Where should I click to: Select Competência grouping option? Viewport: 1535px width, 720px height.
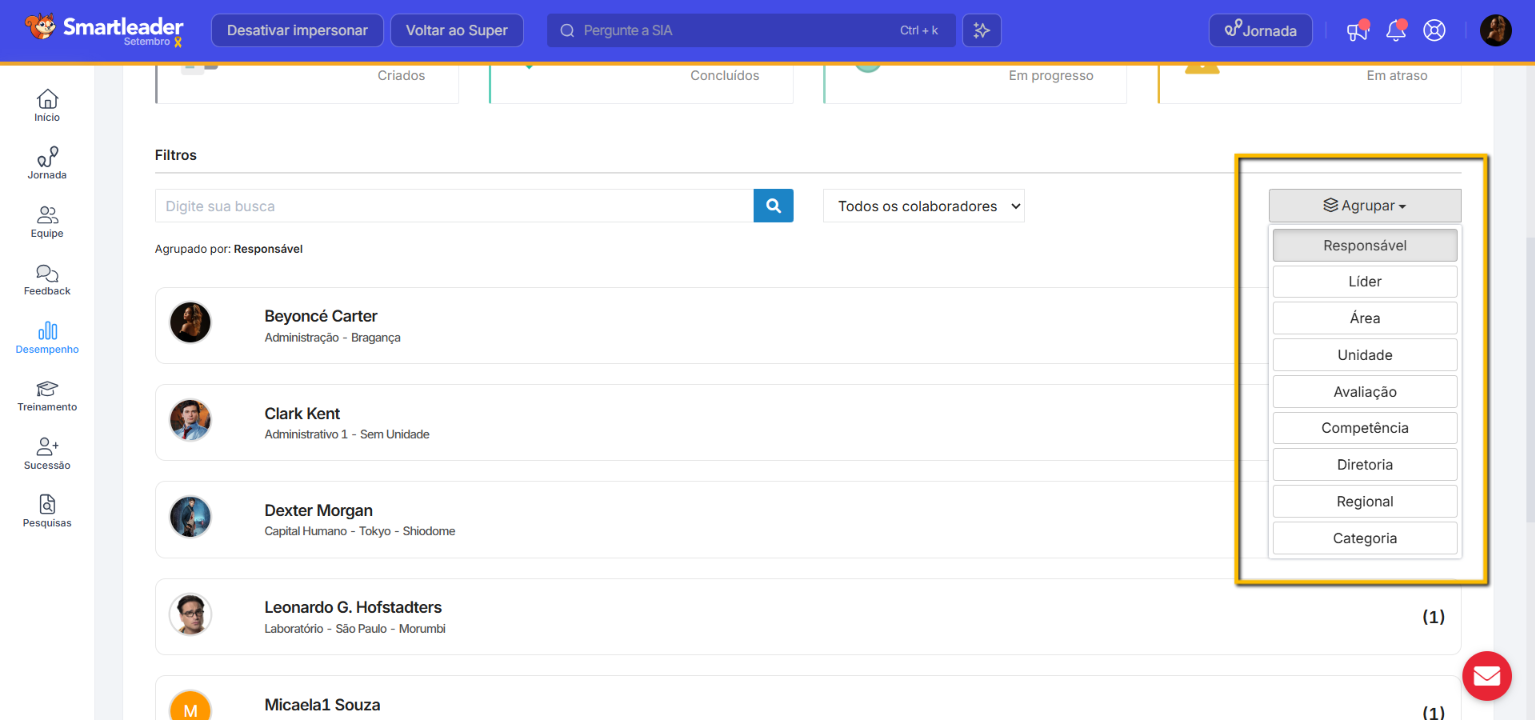[1364, 428]
